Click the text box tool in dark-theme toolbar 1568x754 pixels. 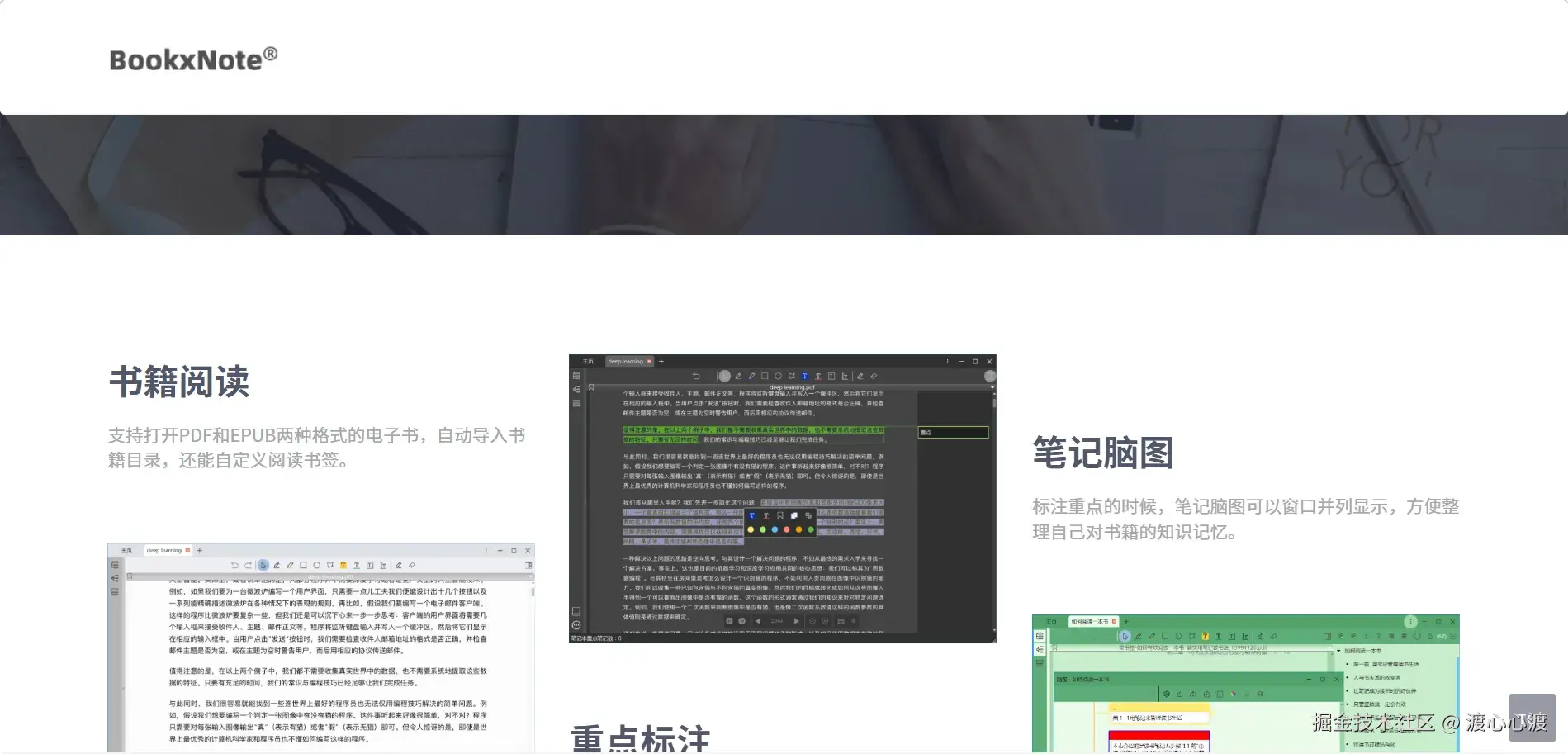click(831, 377)
